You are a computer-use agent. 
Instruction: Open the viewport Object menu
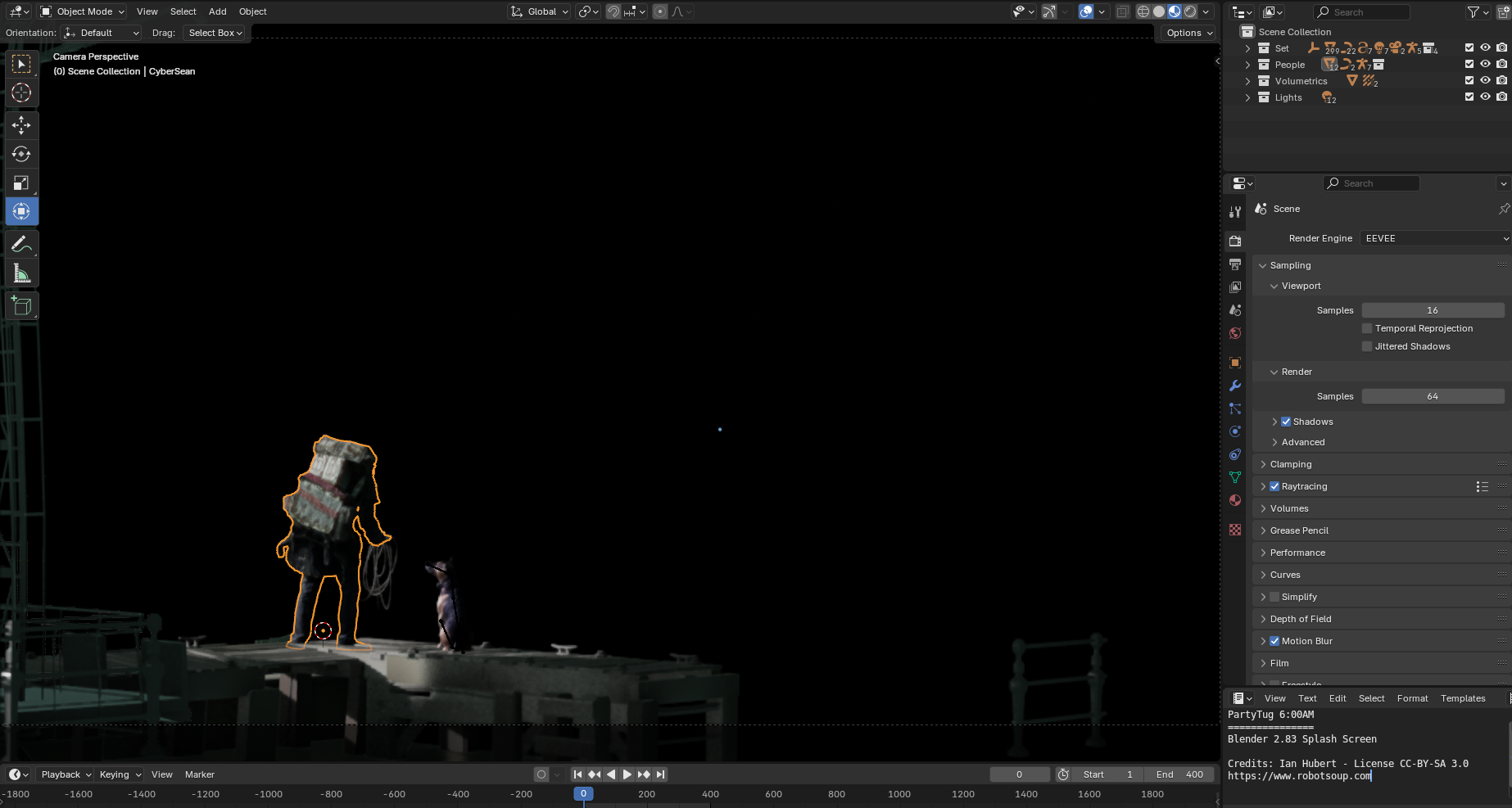pyautogui.click(x=253, y=11)
